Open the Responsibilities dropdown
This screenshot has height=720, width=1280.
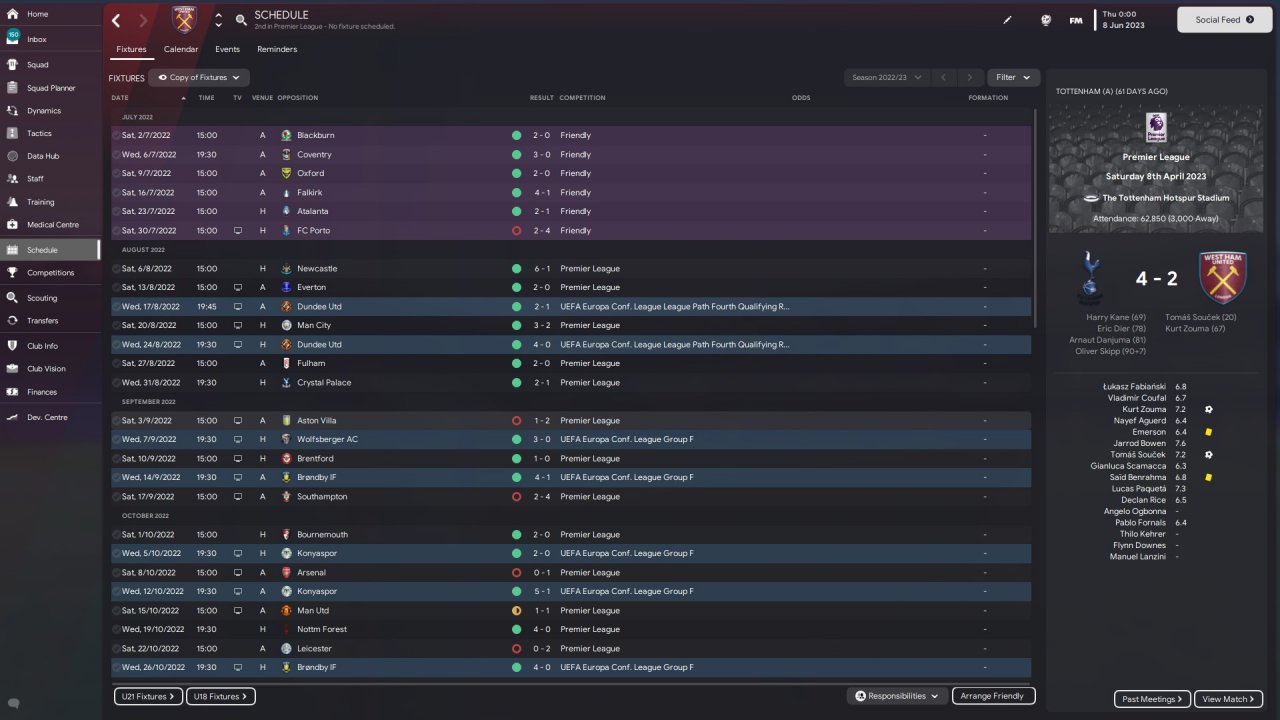coord(897,696)
